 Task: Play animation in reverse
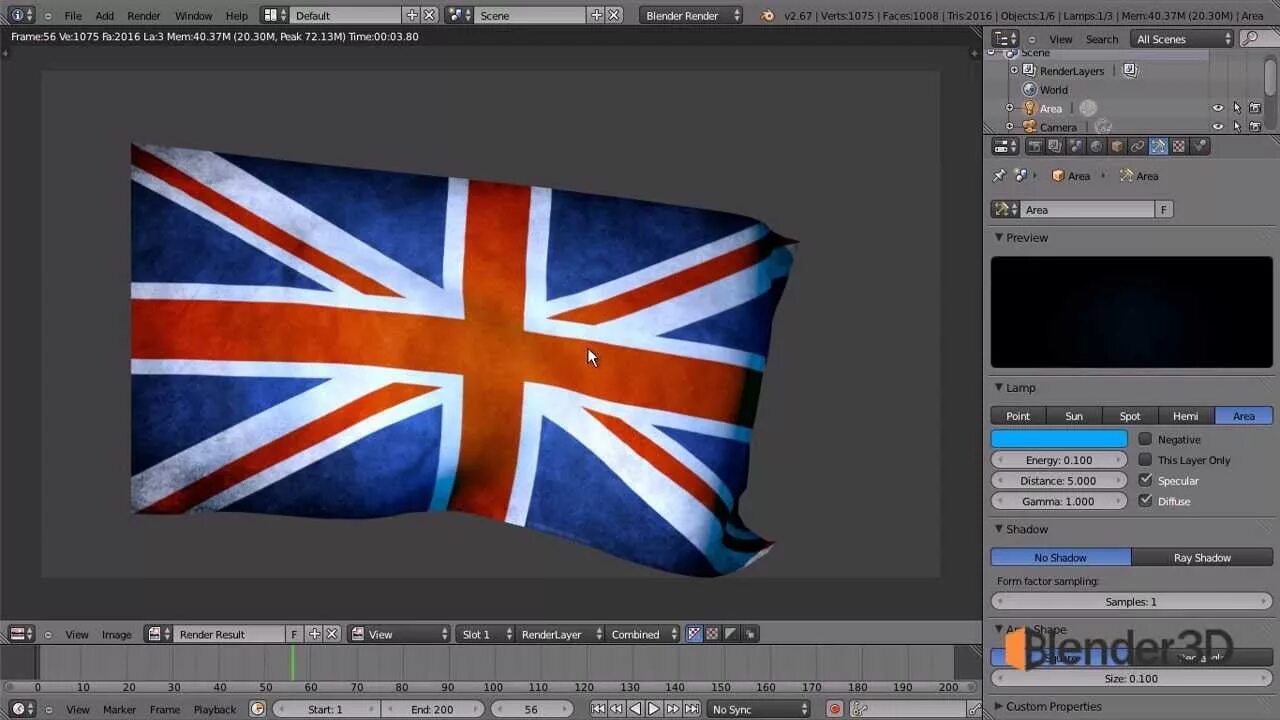point(635,709)
